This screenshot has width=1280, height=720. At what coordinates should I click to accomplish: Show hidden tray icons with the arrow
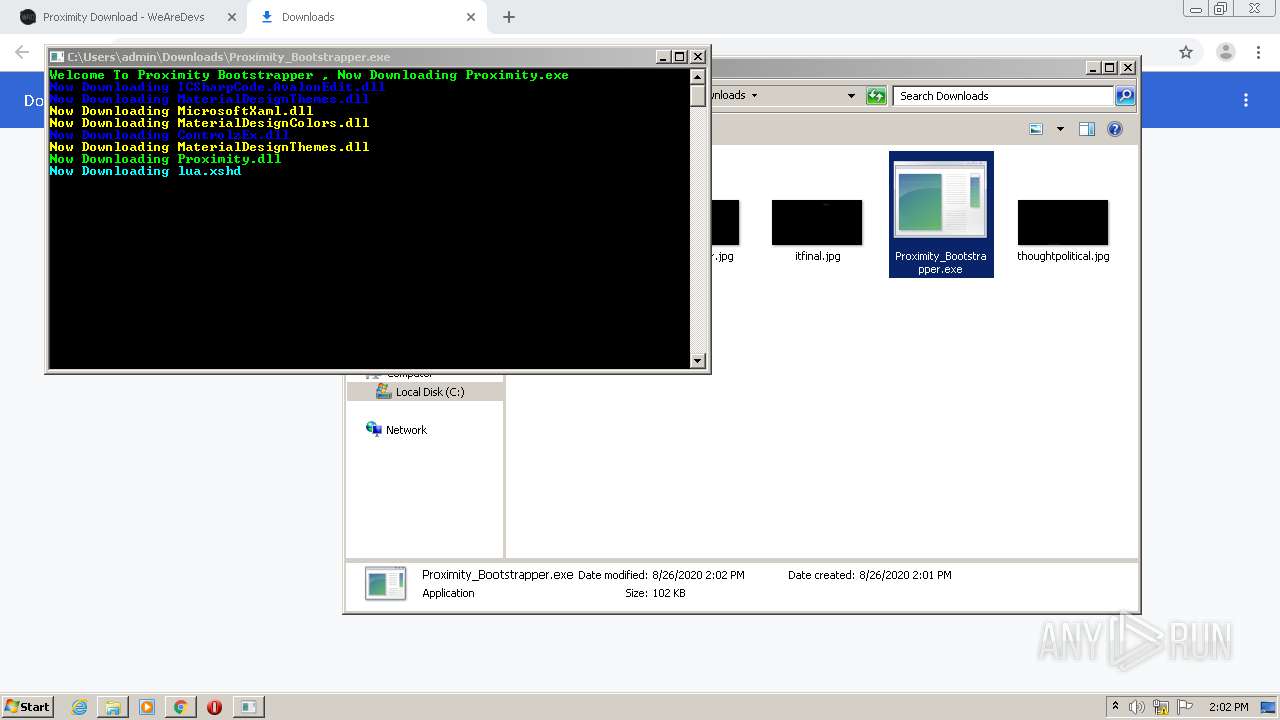point(1115,707)
